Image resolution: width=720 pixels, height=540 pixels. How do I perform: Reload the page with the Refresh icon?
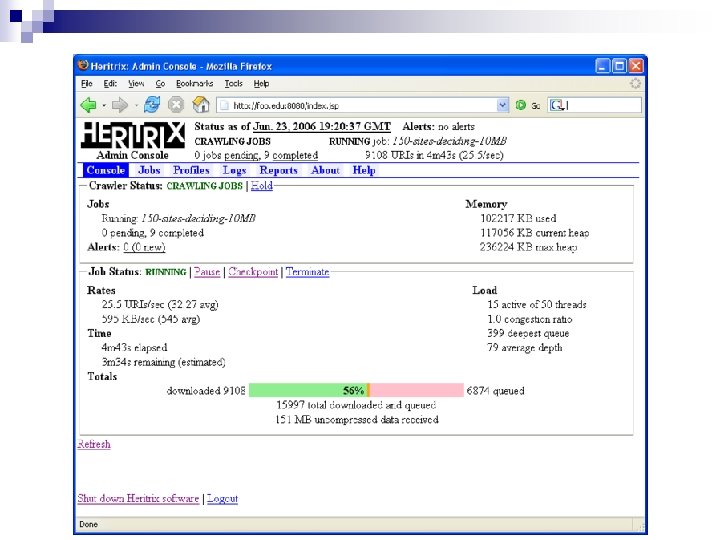[x=152, y=105]
